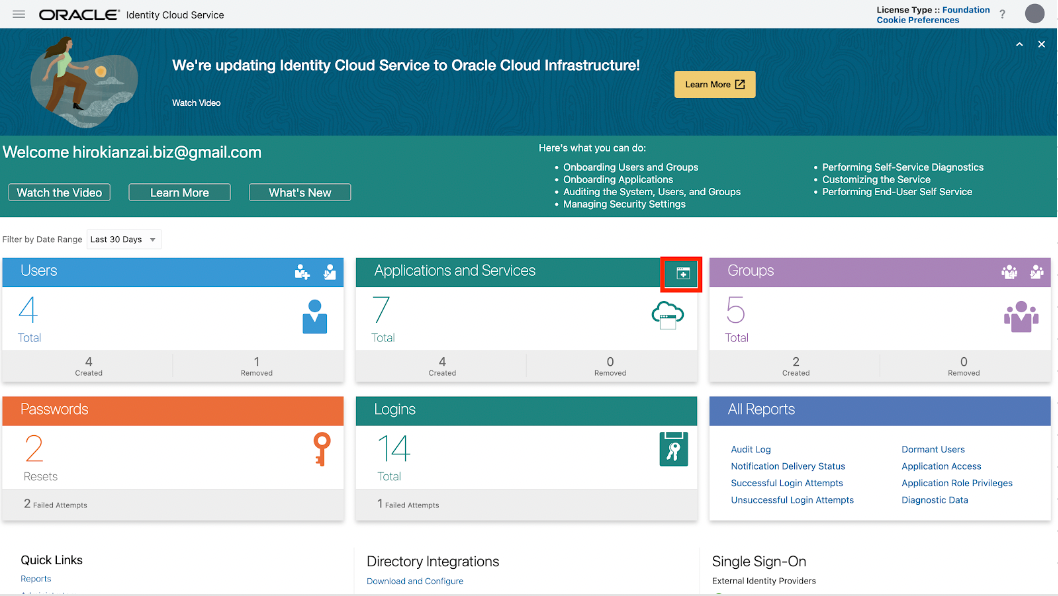
Task: Click the cloud icon in Applications tile
Action: [667, 315]
